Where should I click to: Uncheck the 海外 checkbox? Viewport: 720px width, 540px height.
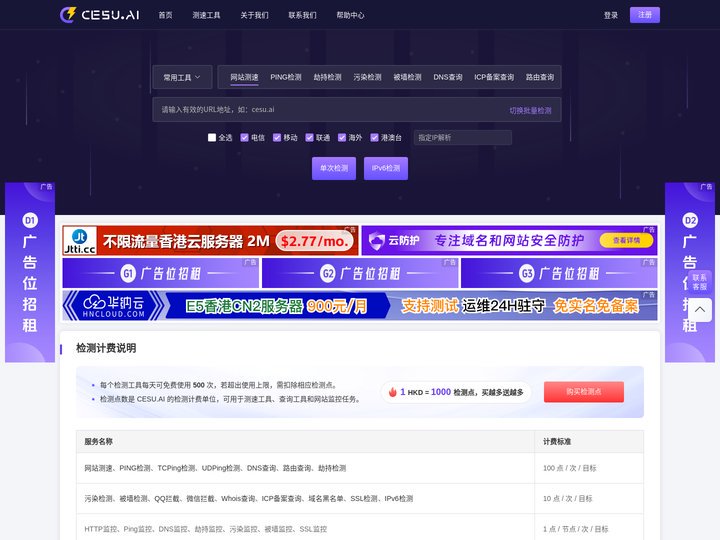coord(342,137)
